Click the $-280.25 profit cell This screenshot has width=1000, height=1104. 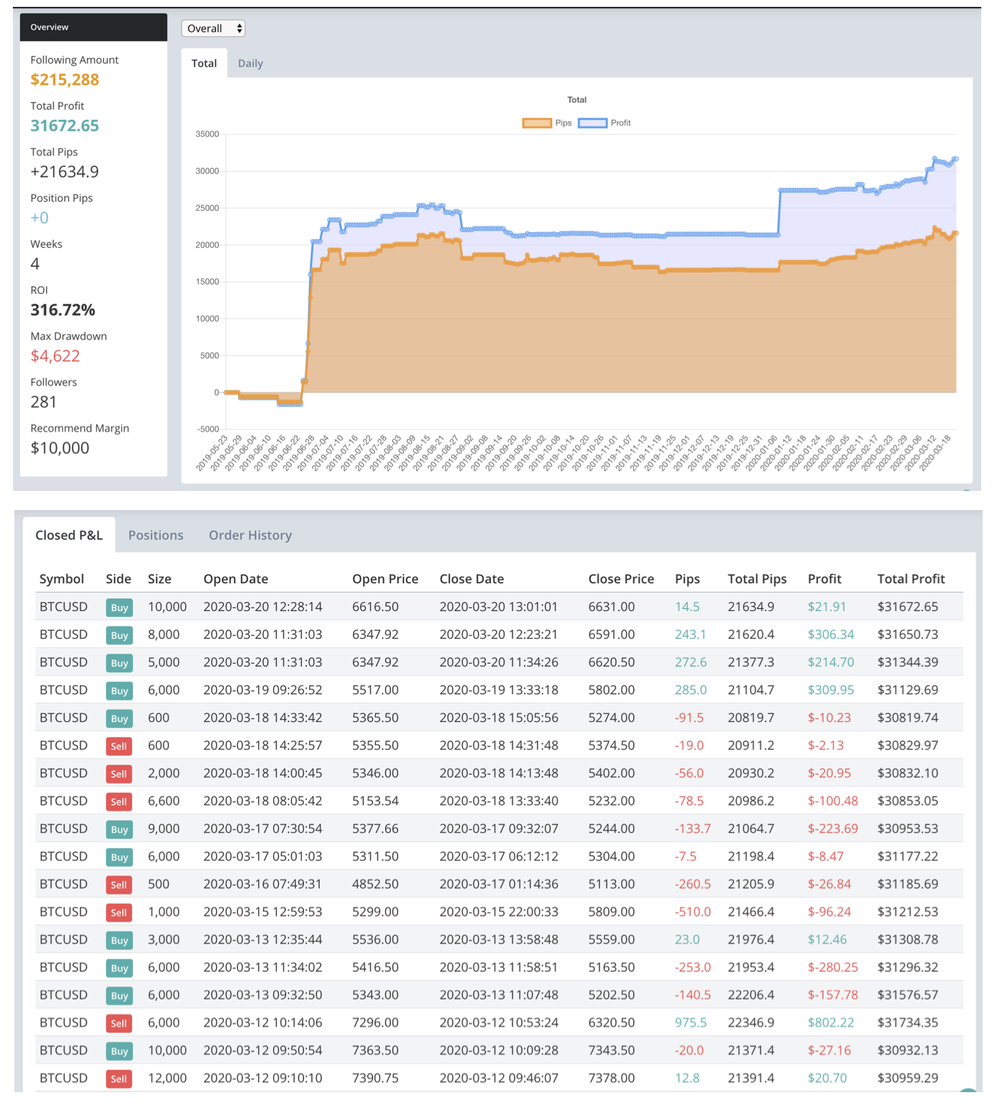click(x=833, y=967)
